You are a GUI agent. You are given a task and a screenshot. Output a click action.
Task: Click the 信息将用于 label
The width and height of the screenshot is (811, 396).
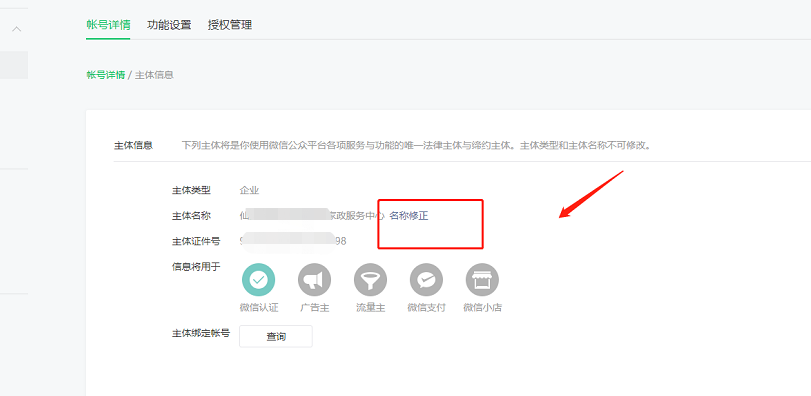(196, 267)
